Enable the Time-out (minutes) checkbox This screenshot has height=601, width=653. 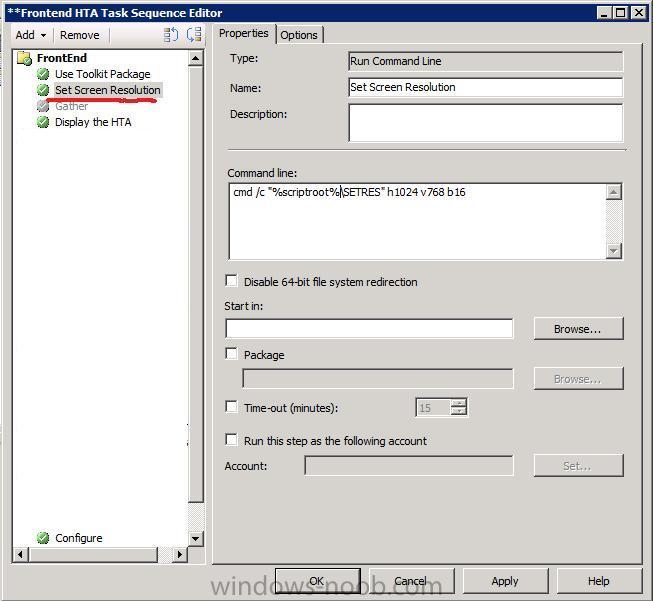coord(231,406)
